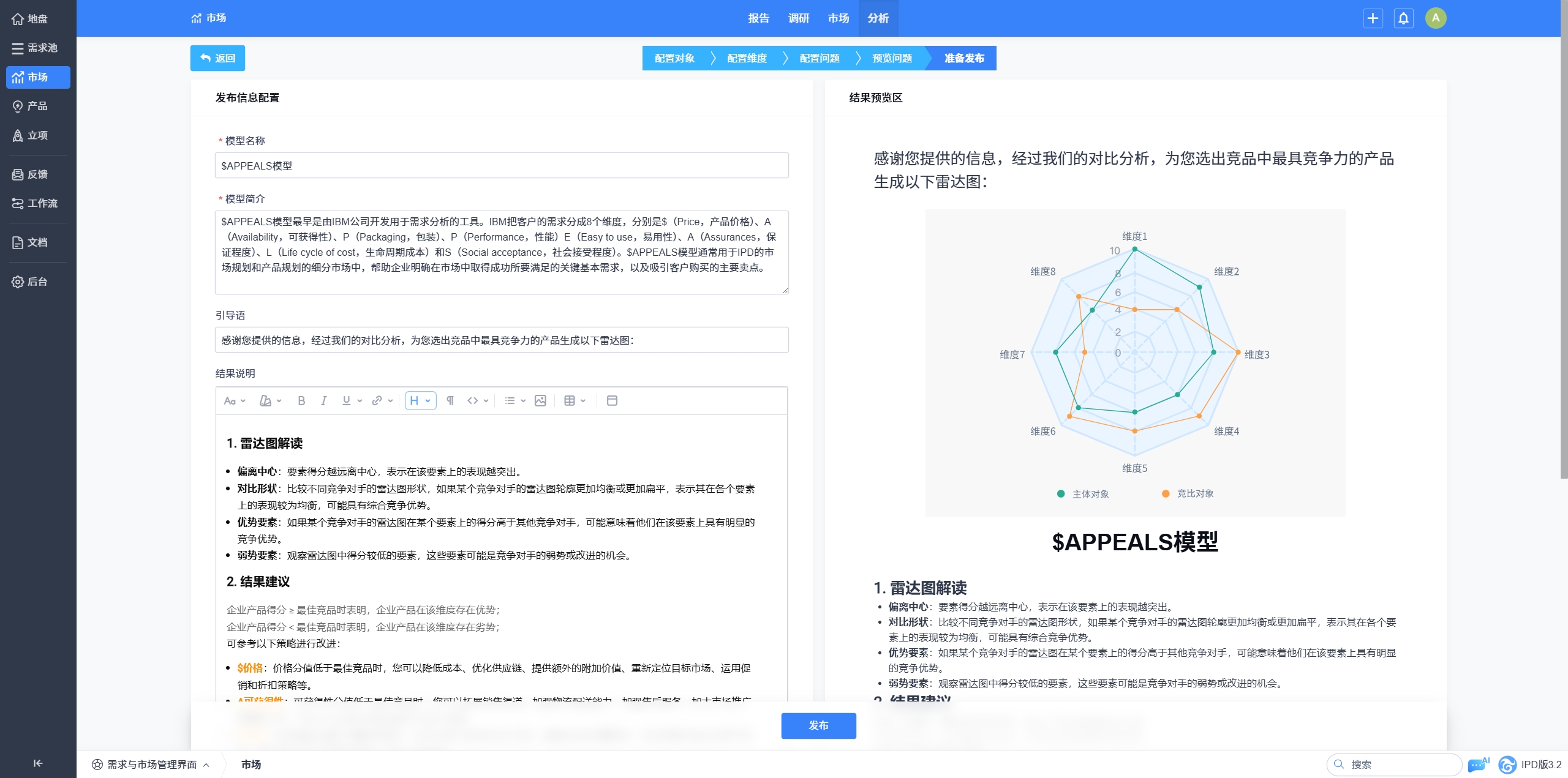Expand the highlighter color dropdown arrow
Image resolution: width=1568 pixels, height=778 pixels.
279,401
